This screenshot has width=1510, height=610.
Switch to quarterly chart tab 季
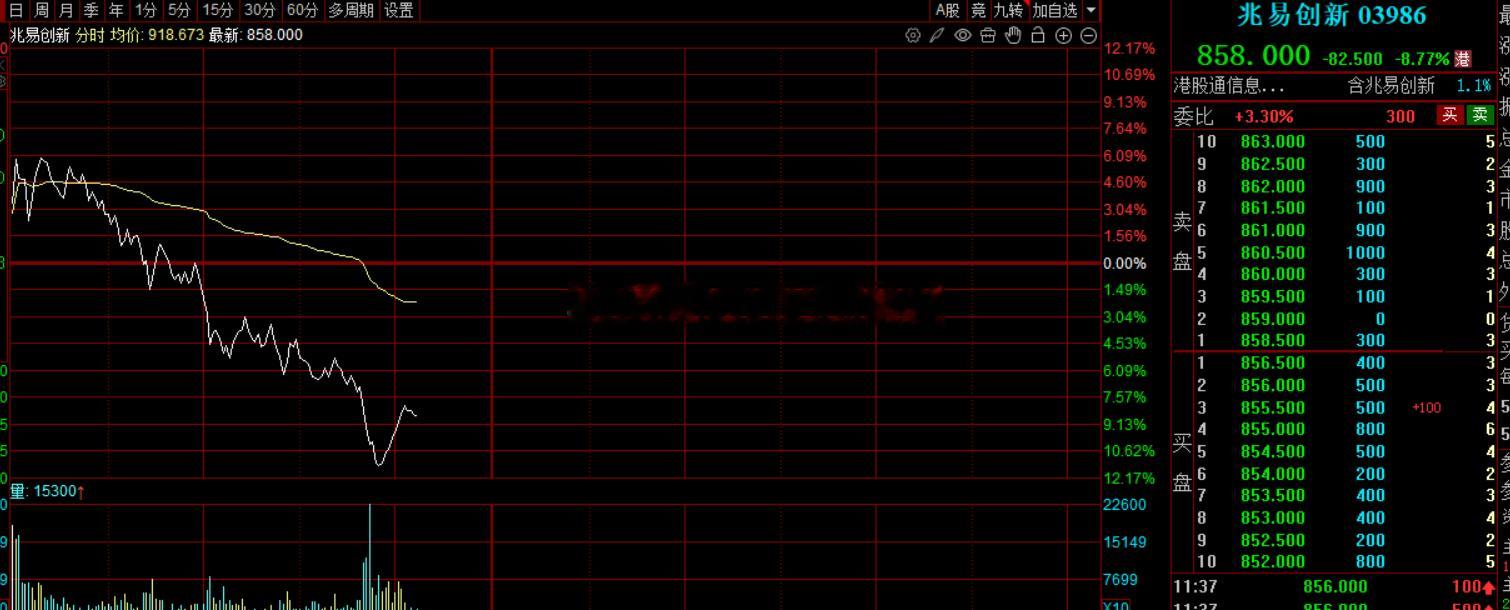92,10
